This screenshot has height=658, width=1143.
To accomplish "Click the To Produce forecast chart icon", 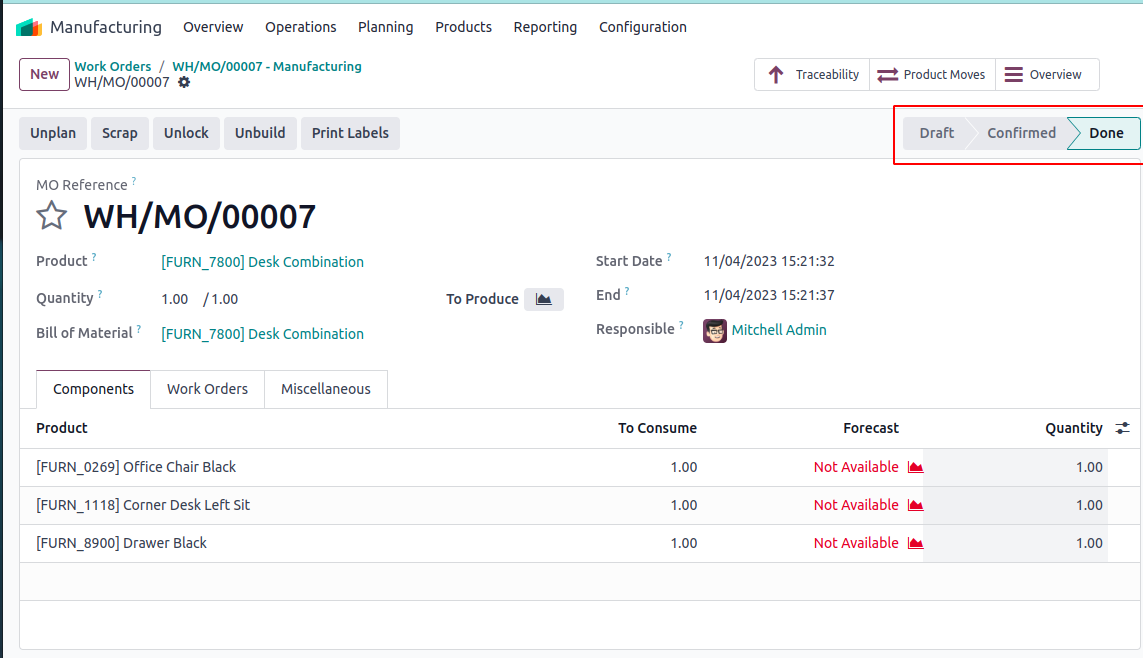I will (x=544, y=299).
